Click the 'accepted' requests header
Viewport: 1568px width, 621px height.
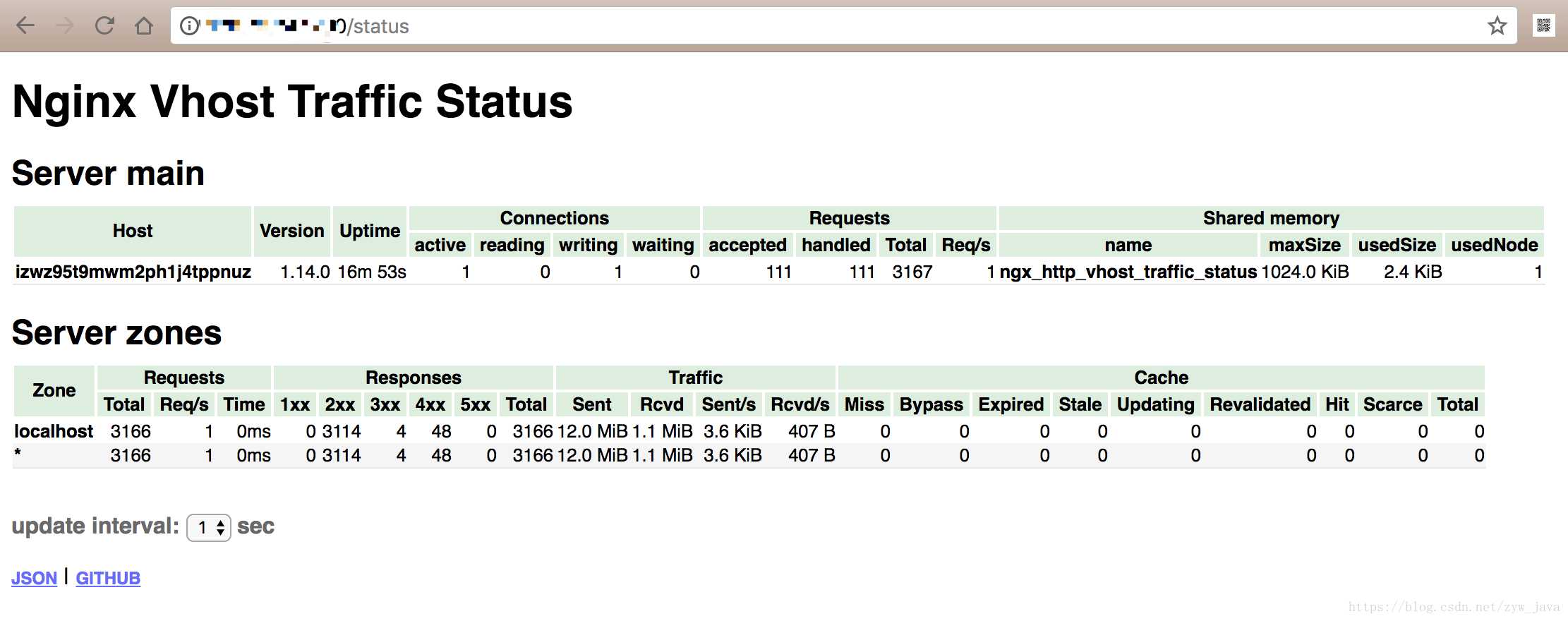pos(748,245)
